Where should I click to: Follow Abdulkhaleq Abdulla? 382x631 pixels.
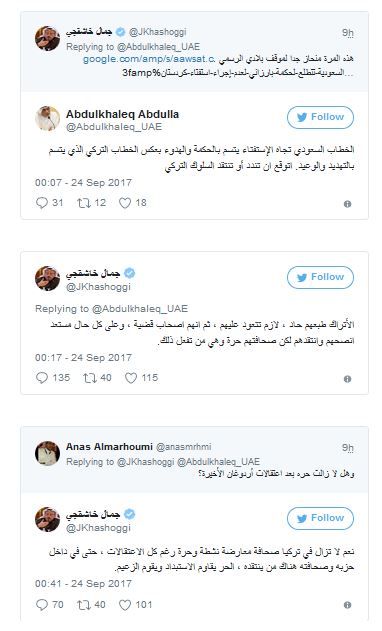[x=320, y=117]
